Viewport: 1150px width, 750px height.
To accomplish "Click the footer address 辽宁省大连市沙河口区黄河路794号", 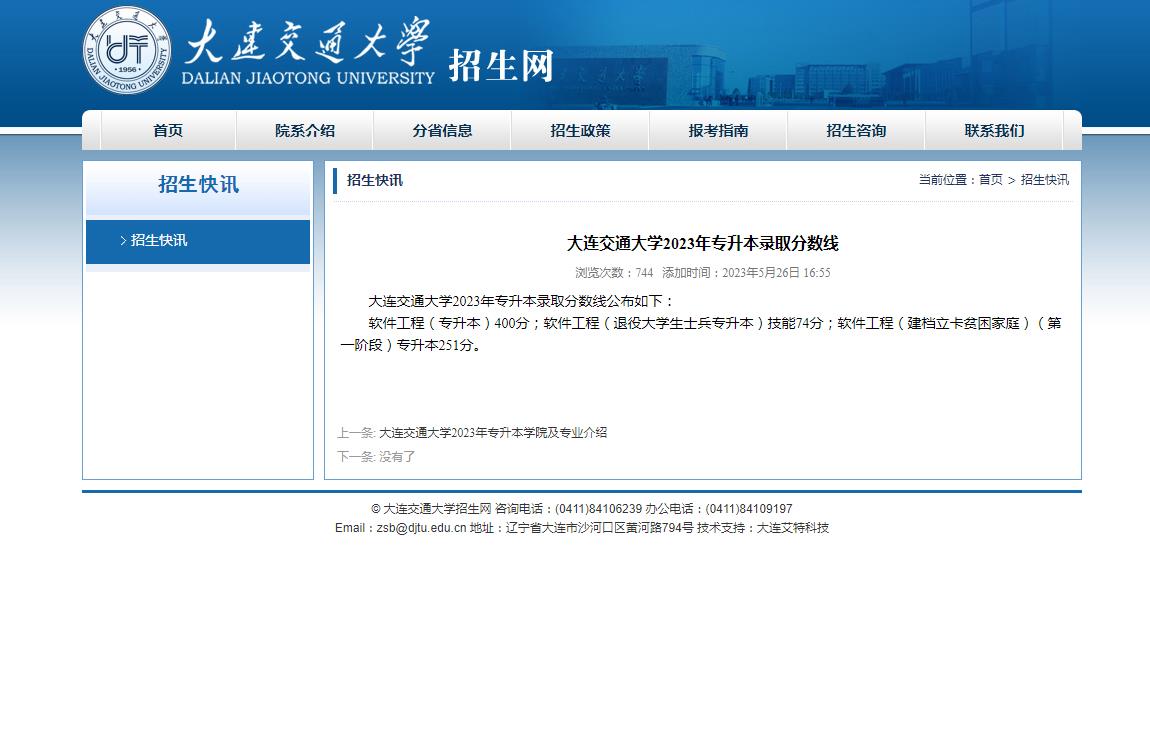I will coord(582,528).
